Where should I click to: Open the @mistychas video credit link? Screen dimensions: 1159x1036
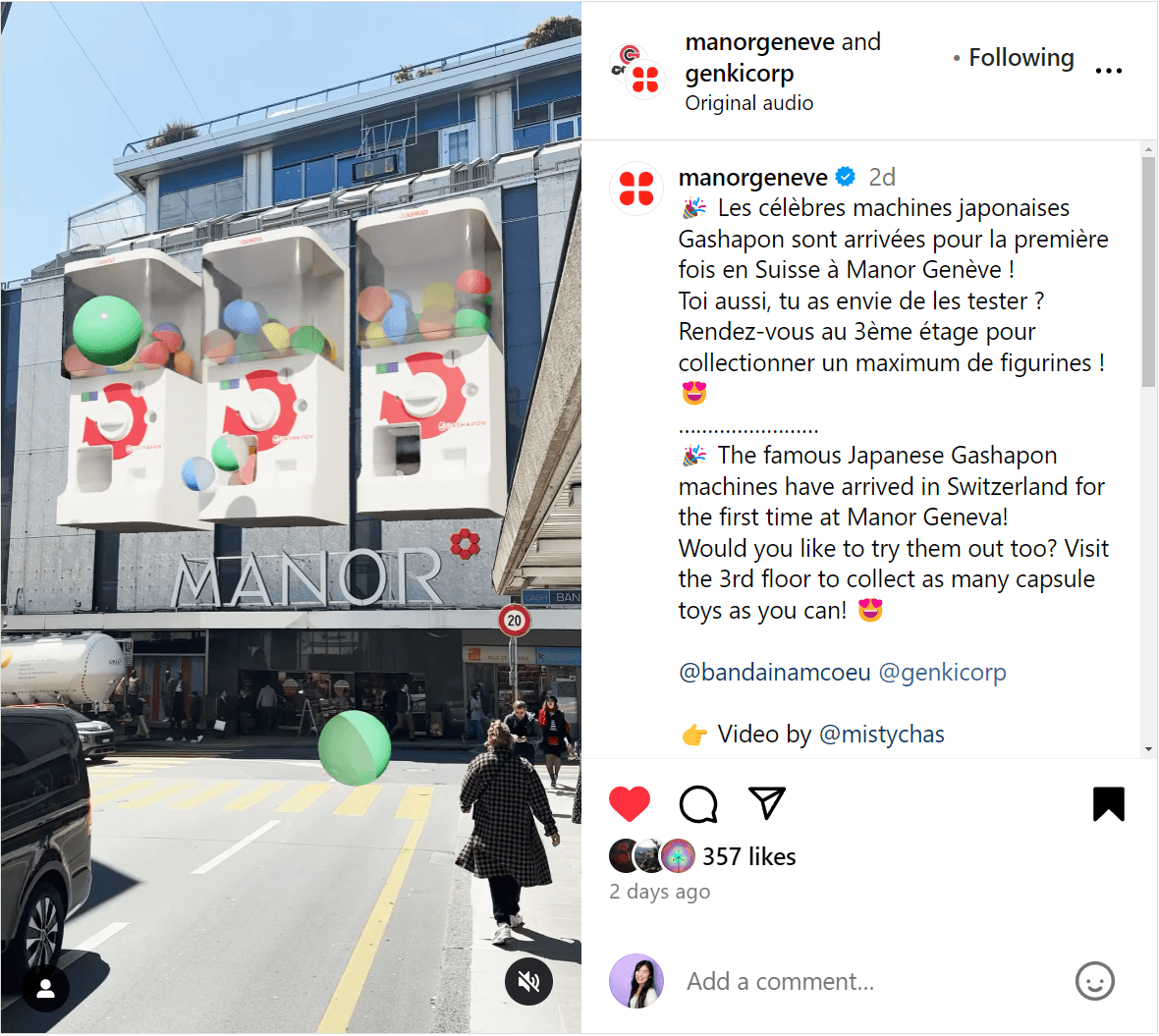(x=882, y=735)
